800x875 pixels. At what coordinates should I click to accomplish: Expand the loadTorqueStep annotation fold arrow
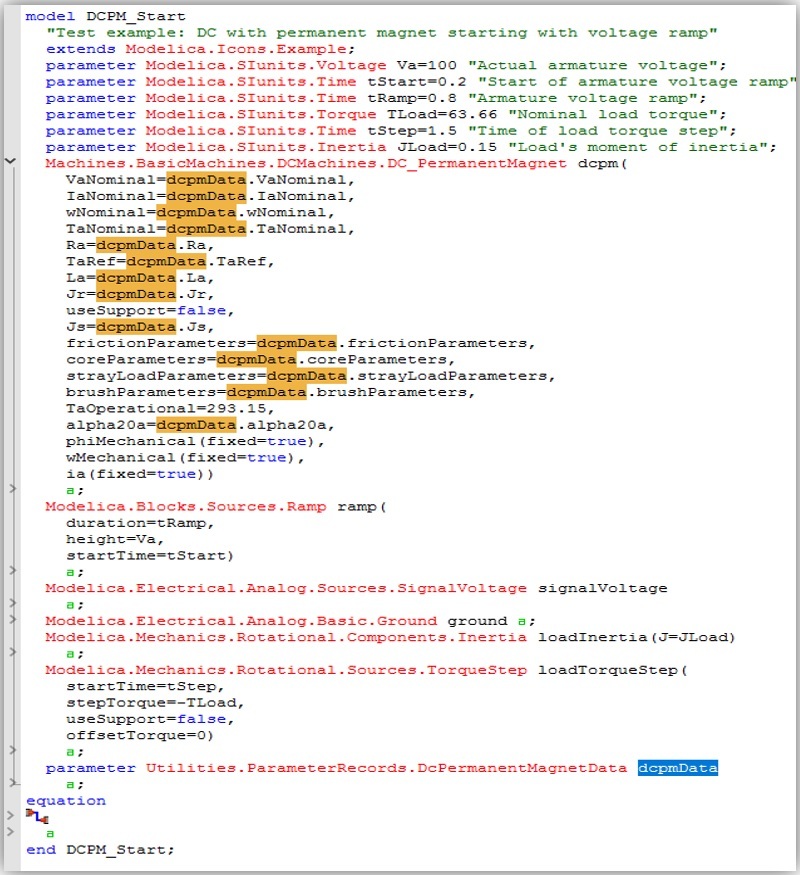point(12,750)
